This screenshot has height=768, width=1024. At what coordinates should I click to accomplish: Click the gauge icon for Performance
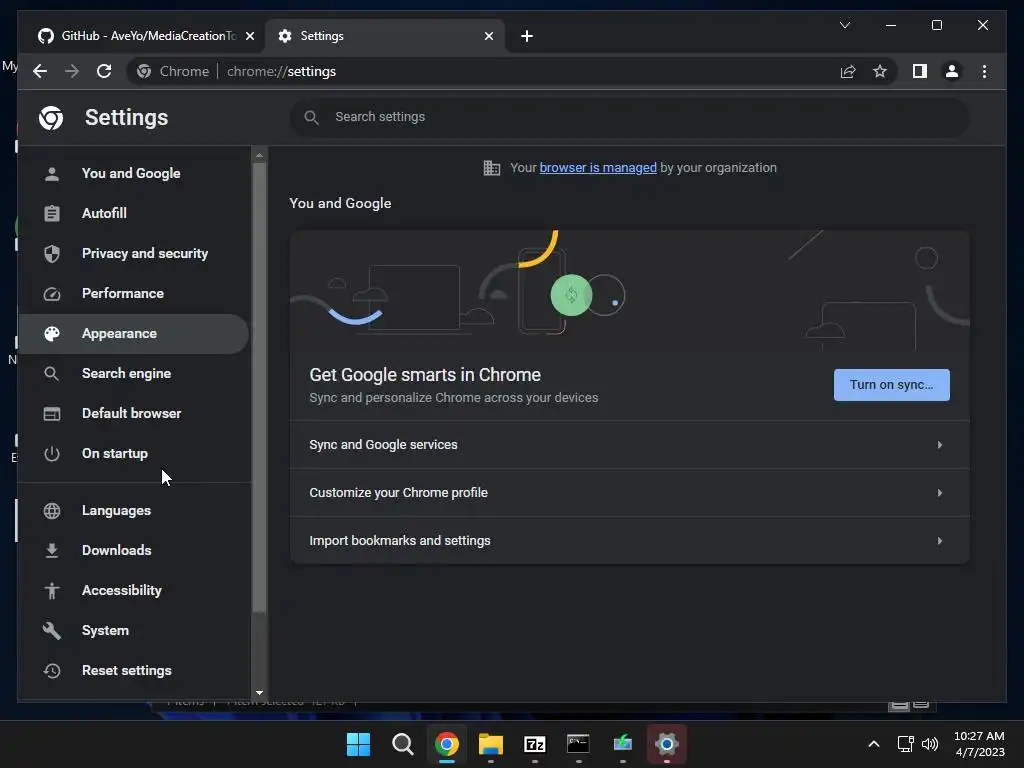coord(52,294)
